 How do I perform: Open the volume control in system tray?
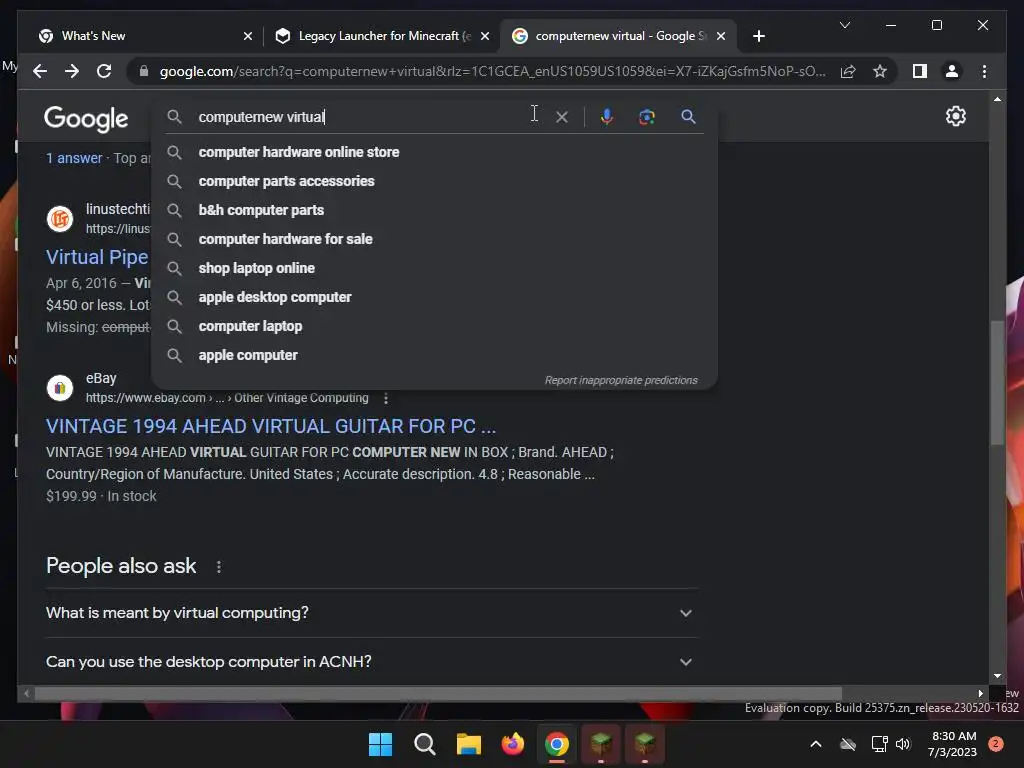tap(903, 744)
